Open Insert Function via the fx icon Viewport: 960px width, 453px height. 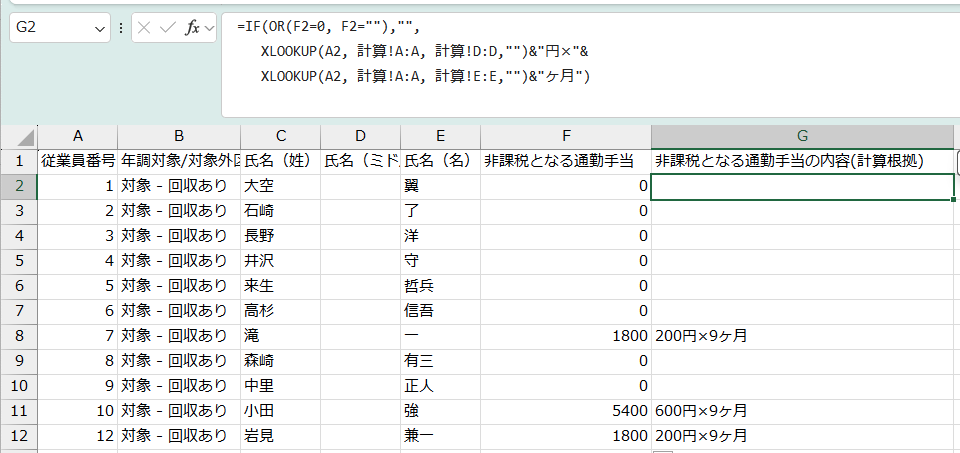pos(192,29)
